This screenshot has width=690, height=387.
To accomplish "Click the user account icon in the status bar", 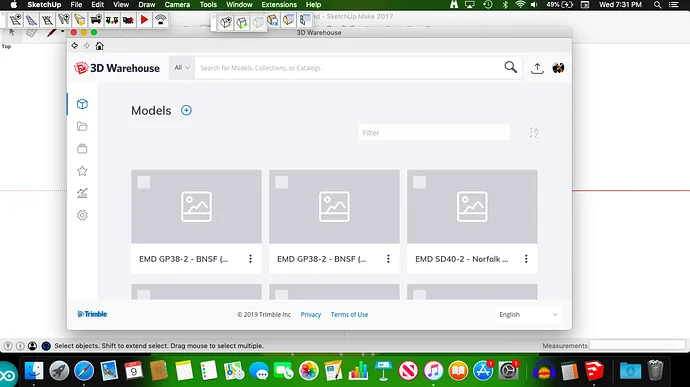I will coord(32,346).
